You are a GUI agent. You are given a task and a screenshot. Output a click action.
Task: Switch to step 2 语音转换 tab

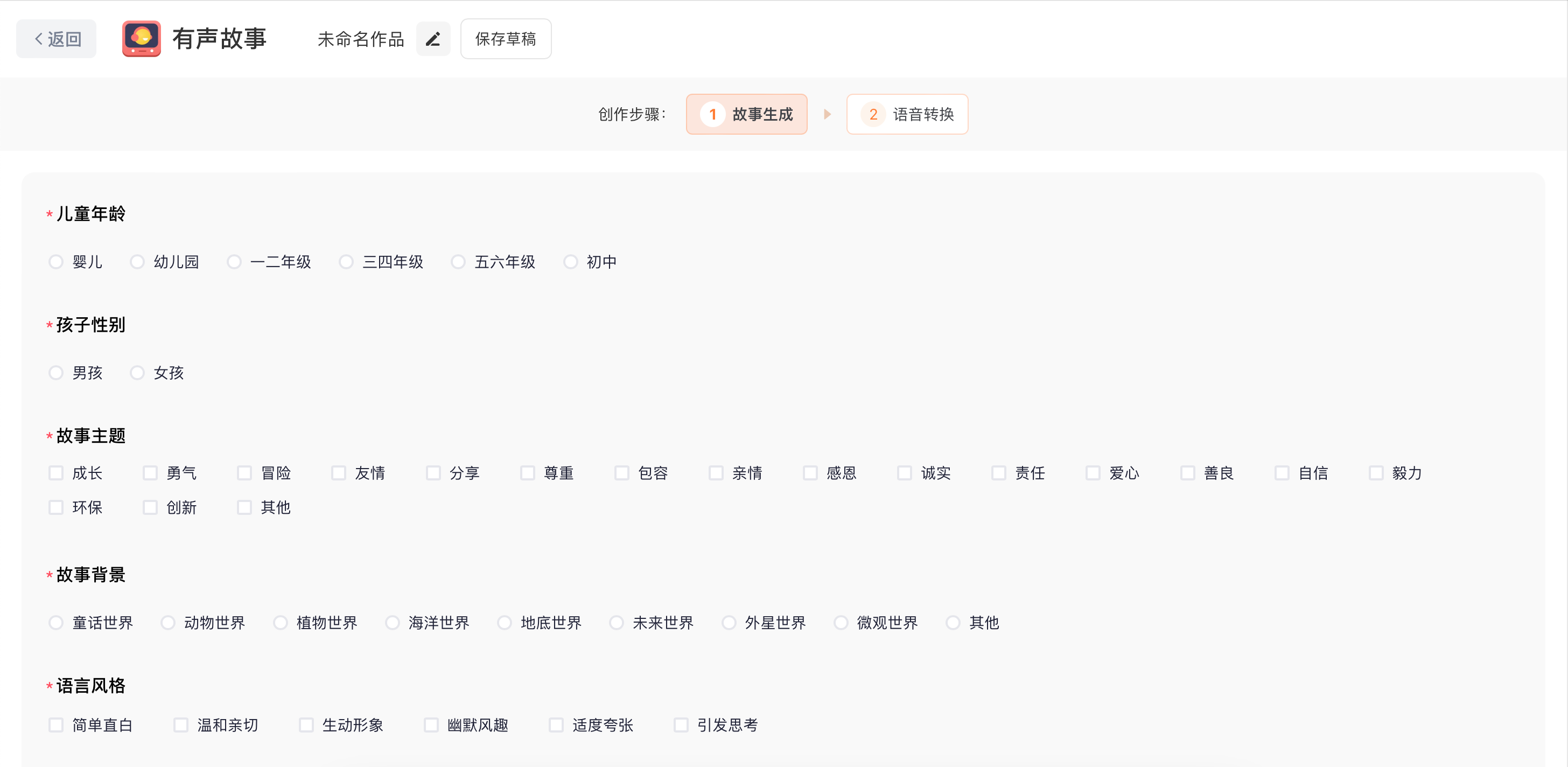click(x=907, y=114)
